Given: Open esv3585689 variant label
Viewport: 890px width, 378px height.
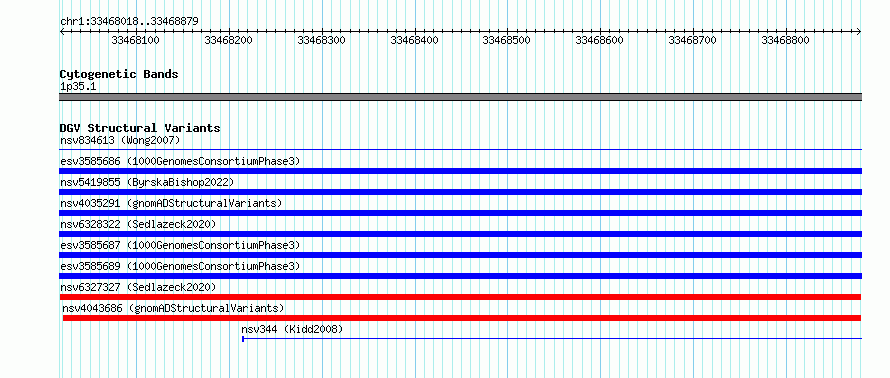Looking at the screenshot, I should [180, 266].
